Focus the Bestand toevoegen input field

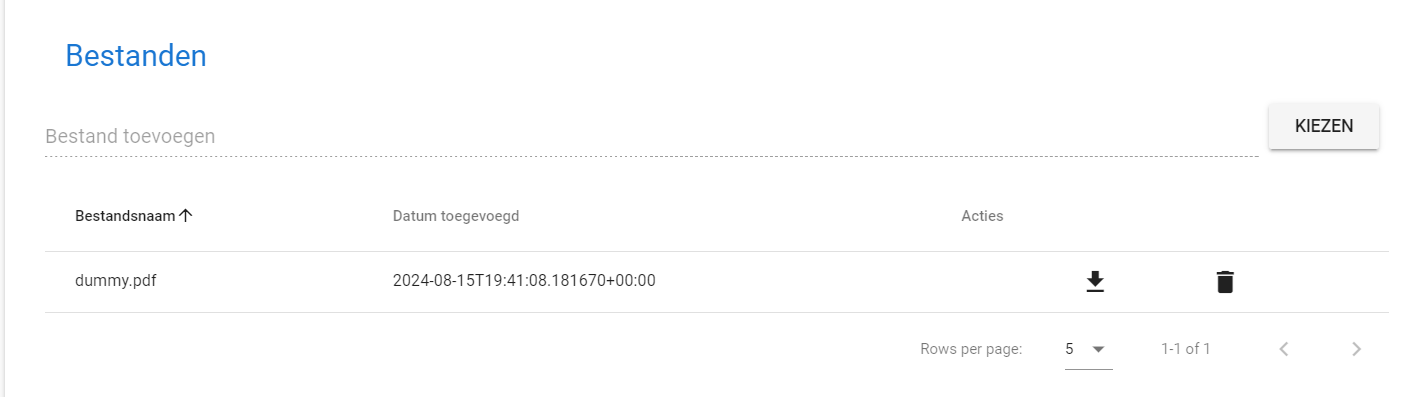tap(652, 136)
